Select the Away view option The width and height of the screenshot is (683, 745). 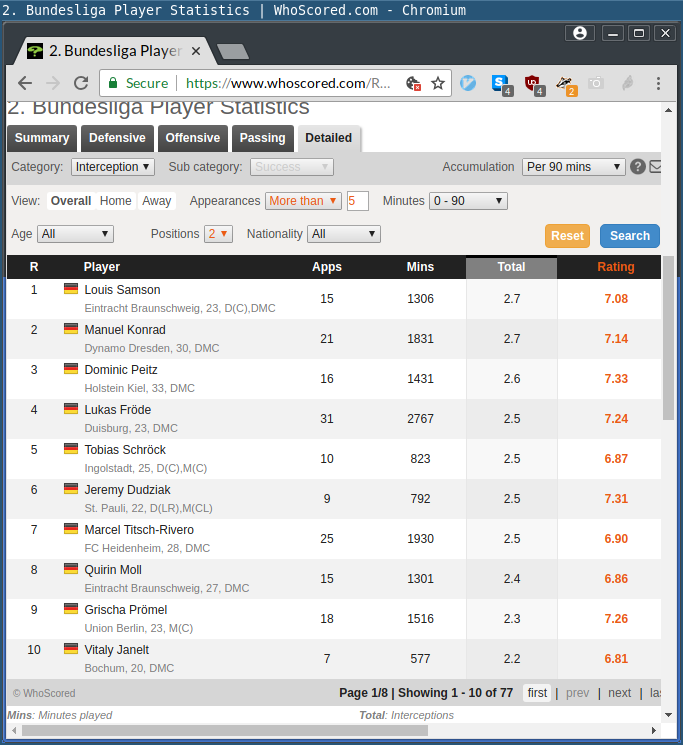[156, 201]
